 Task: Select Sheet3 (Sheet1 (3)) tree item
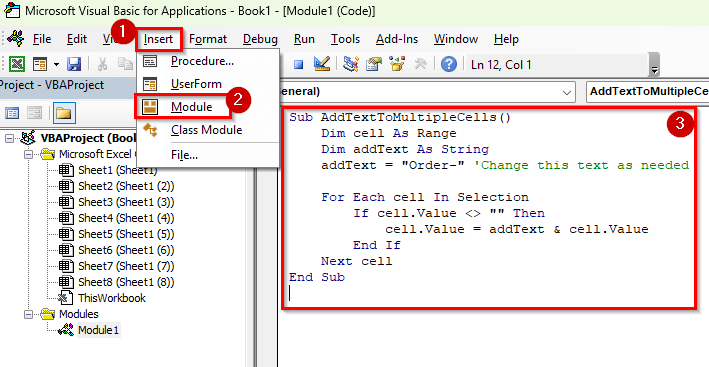coord(126,202)
